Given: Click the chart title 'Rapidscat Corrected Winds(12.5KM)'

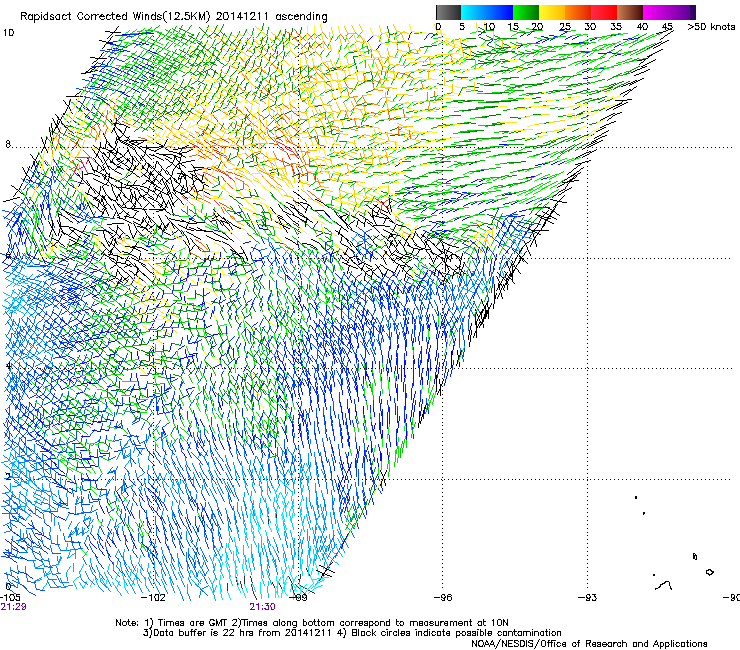Looking at the screenshot, I should click(115, 17).
